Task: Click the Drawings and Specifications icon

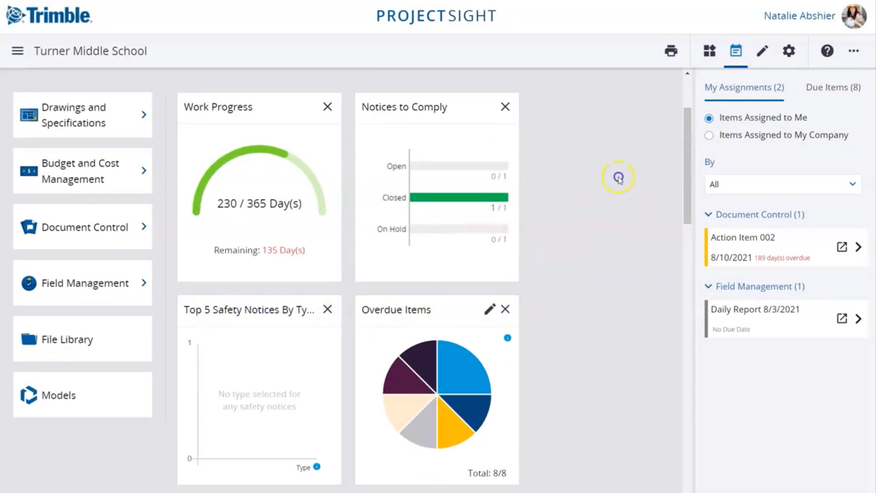Action: [x=28, y=115]
